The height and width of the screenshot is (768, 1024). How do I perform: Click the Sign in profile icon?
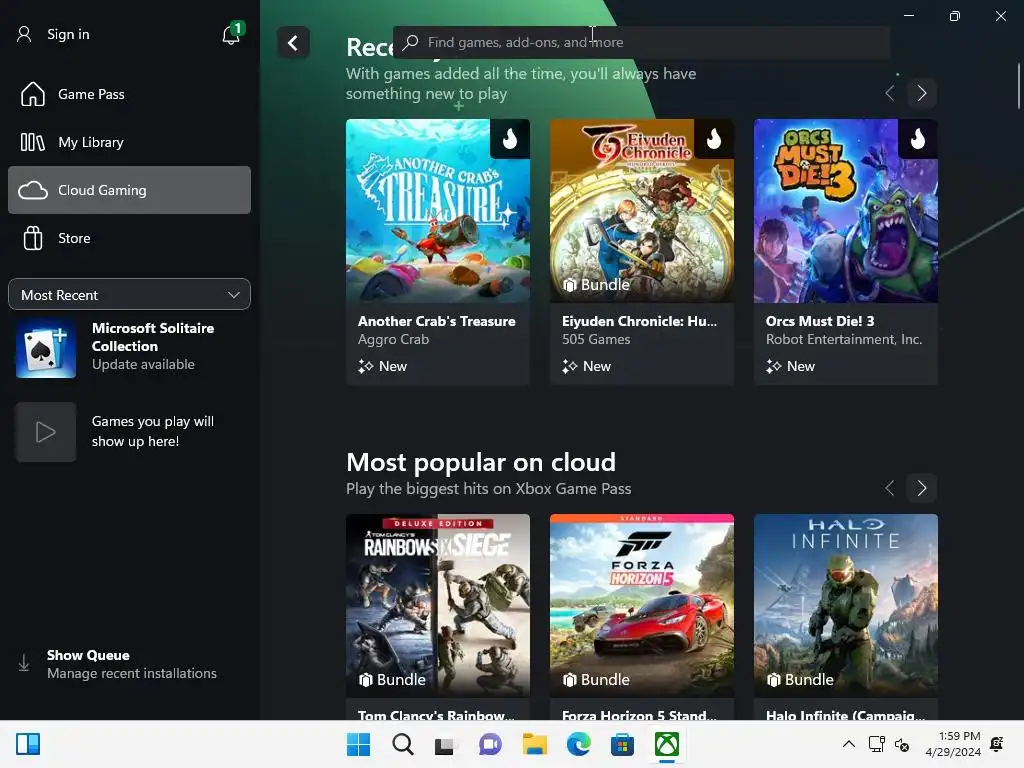tap(24, 34)
